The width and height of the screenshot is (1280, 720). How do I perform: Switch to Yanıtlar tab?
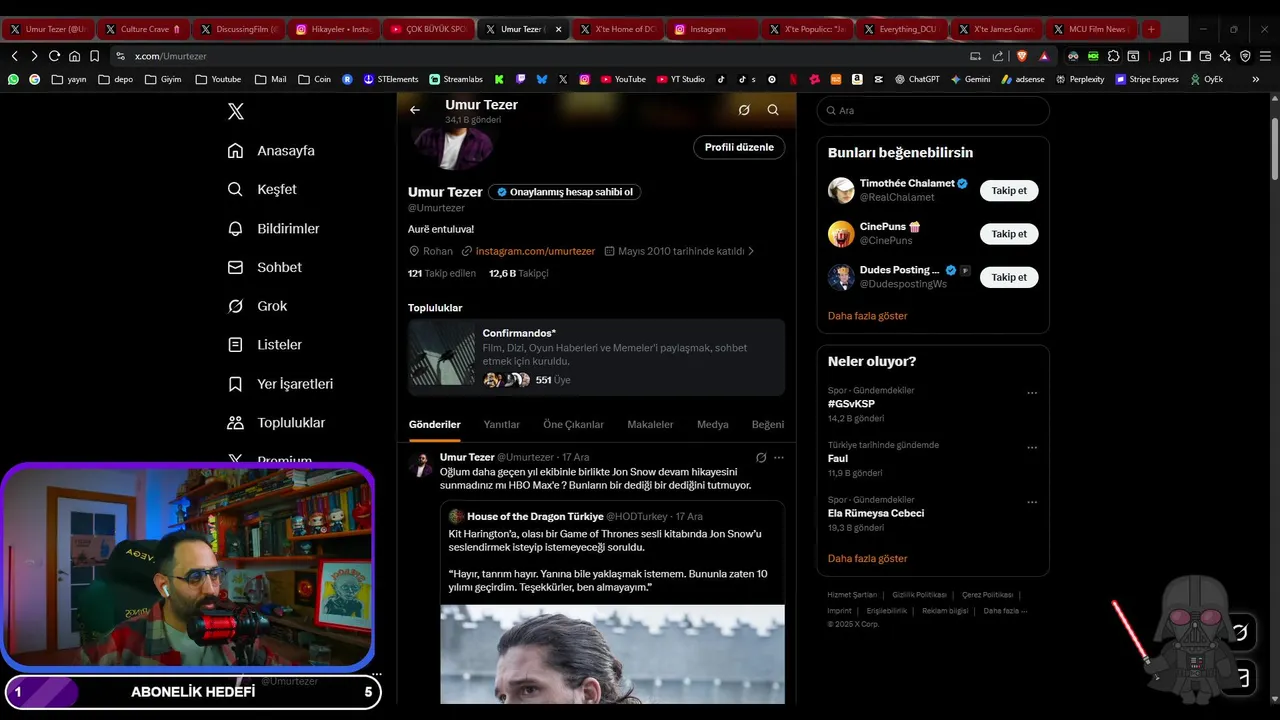click(501, 425)
